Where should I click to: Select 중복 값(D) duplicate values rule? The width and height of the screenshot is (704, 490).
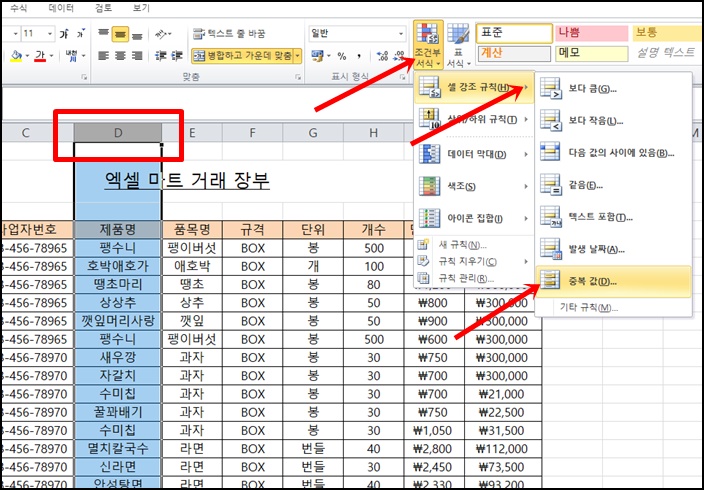(613, 282)
